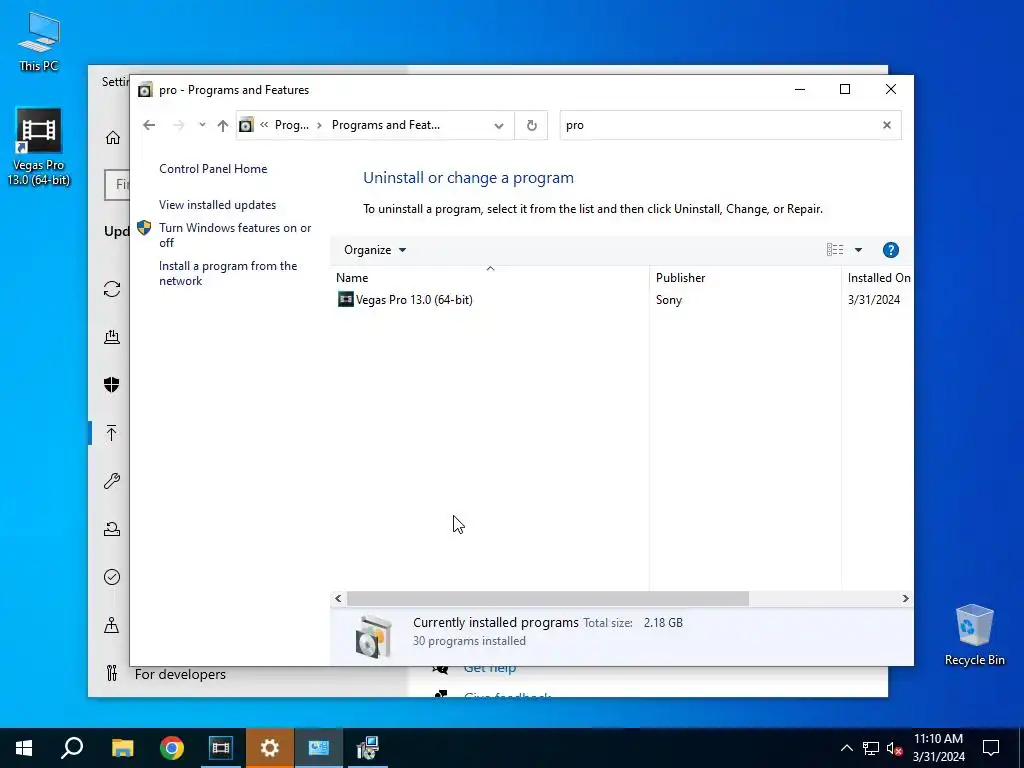
Task: Switch to Control Panel taskbar button
Action: [x=319, y=748]
